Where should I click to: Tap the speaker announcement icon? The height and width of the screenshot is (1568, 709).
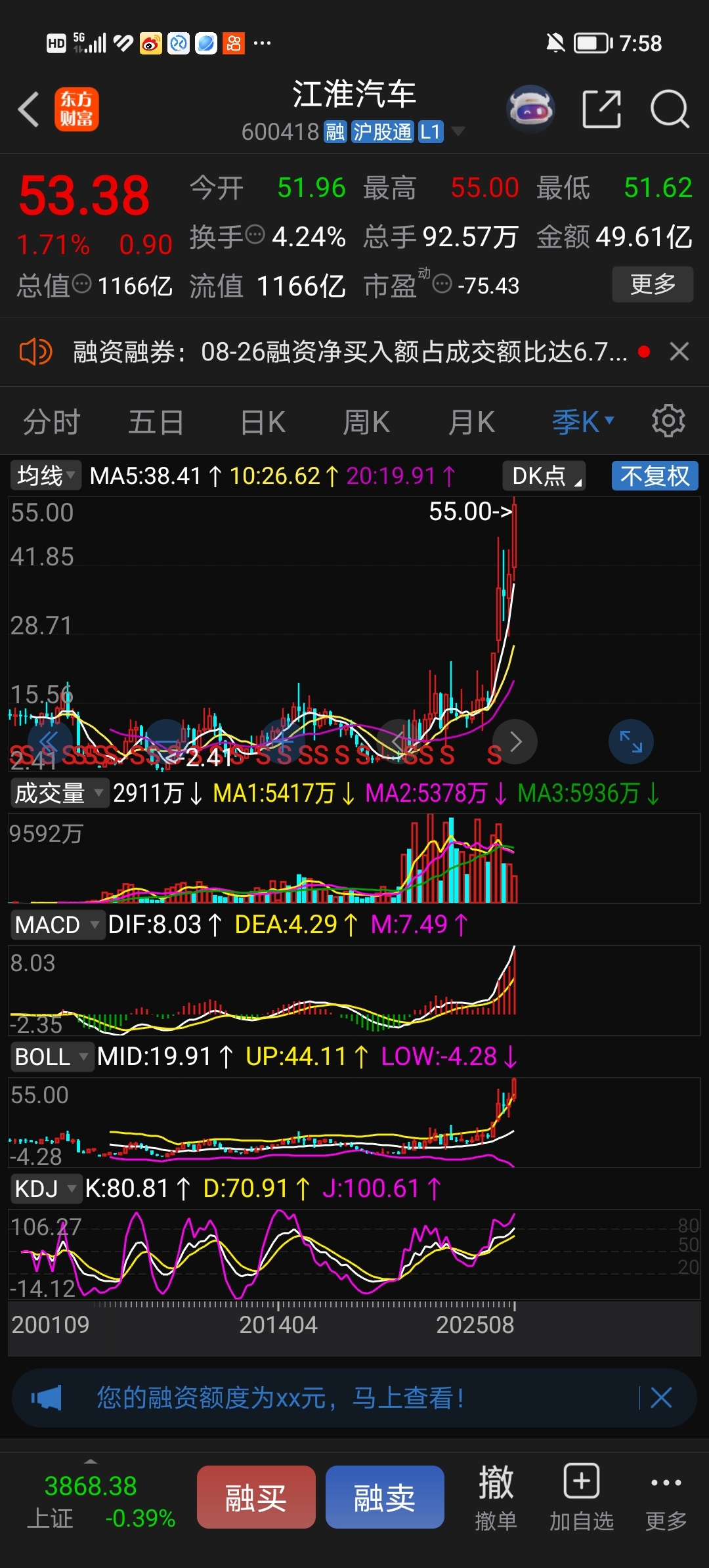tap(35, 352)
